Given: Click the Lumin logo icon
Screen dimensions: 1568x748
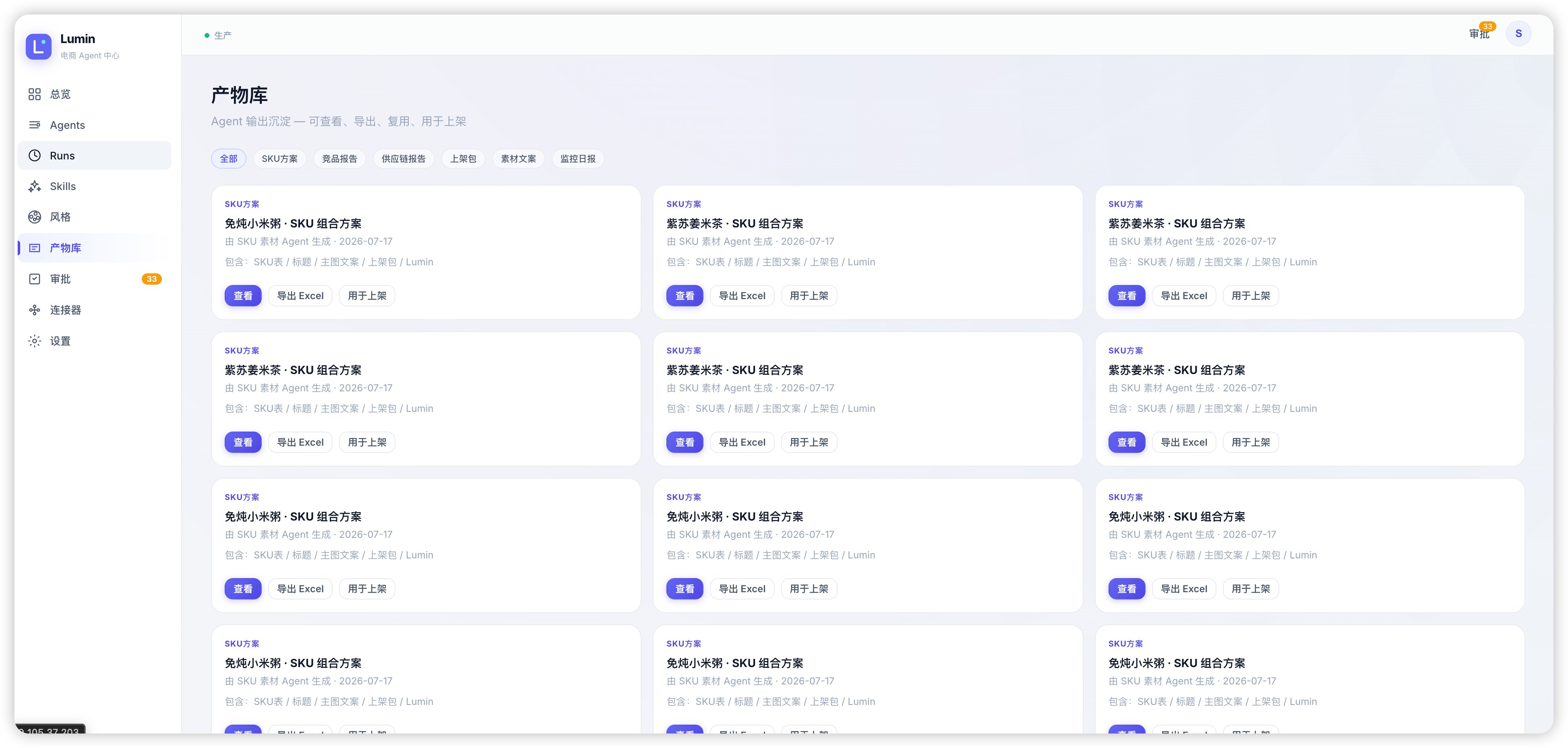Looking at the screenshot, I should (38, 46).
